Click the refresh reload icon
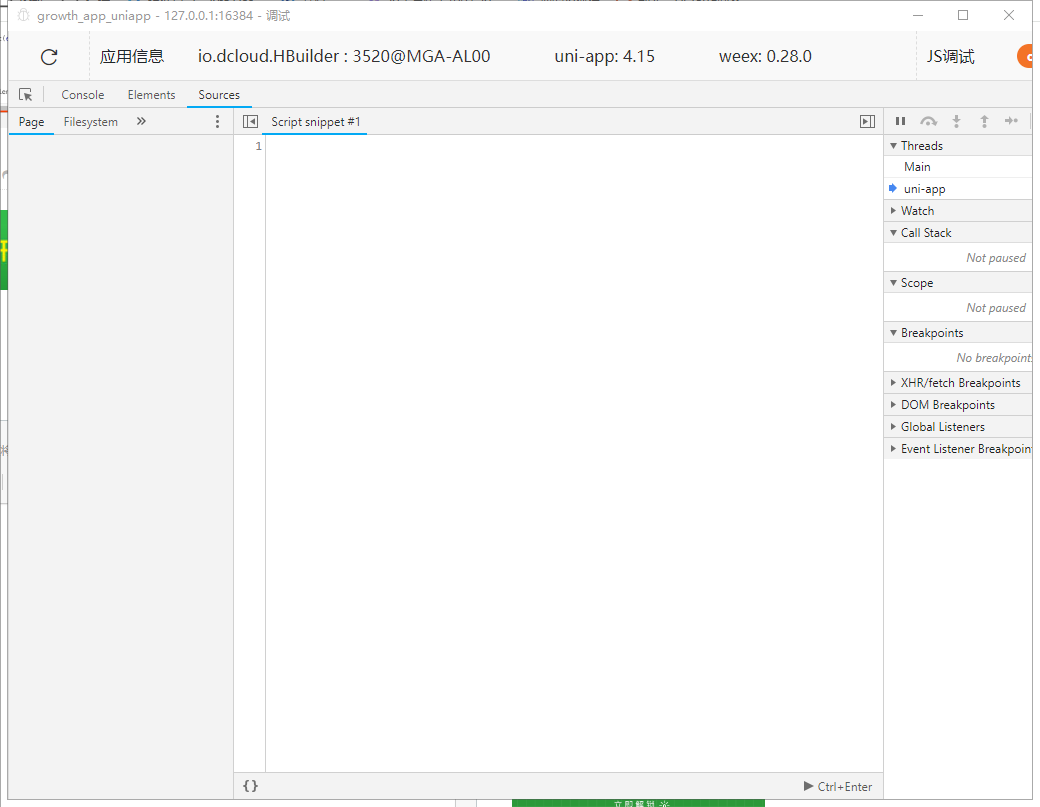 [x=49, y=57]
